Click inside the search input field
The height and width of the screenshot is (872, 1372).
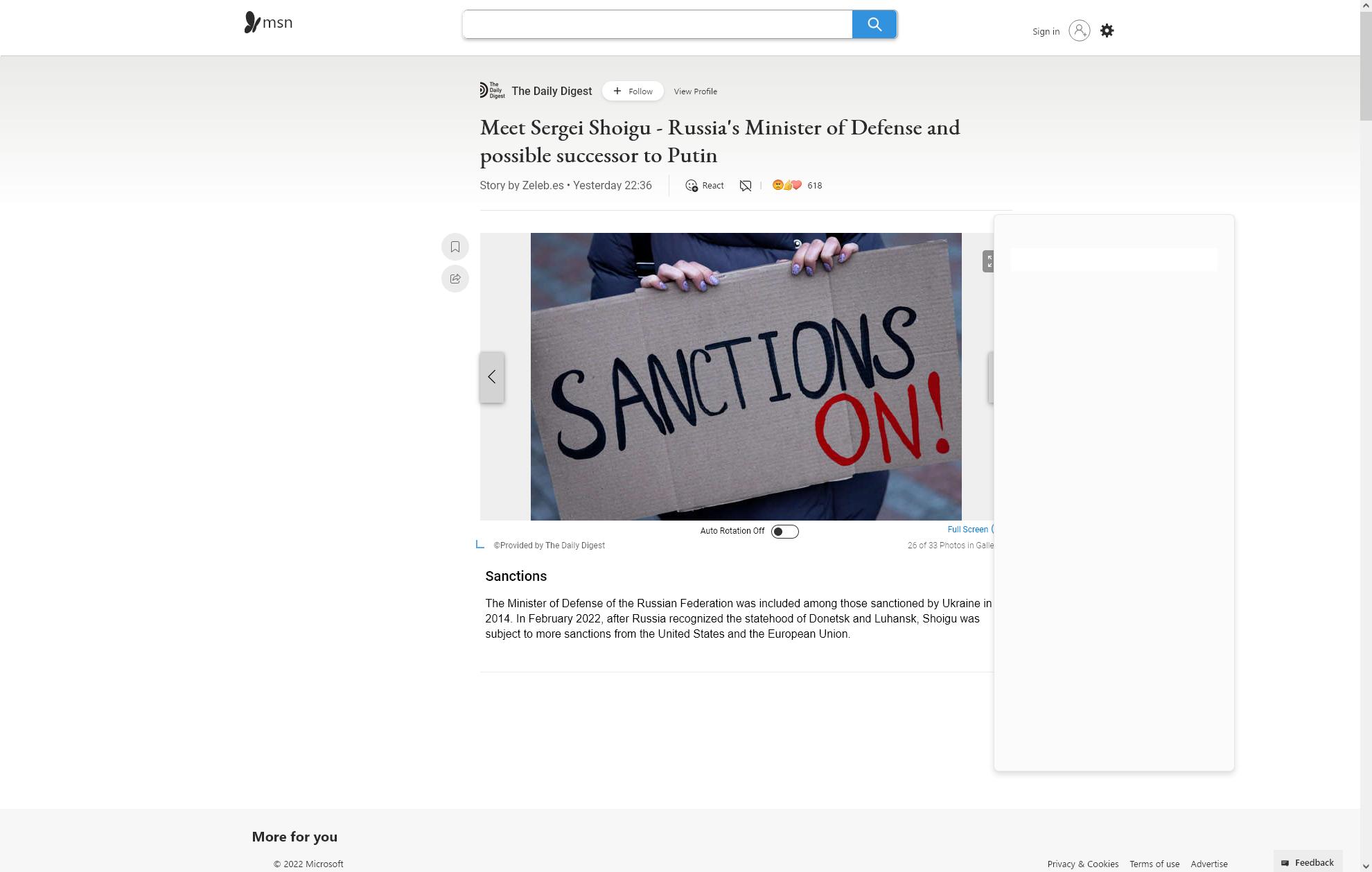click(x=656, y=24)
